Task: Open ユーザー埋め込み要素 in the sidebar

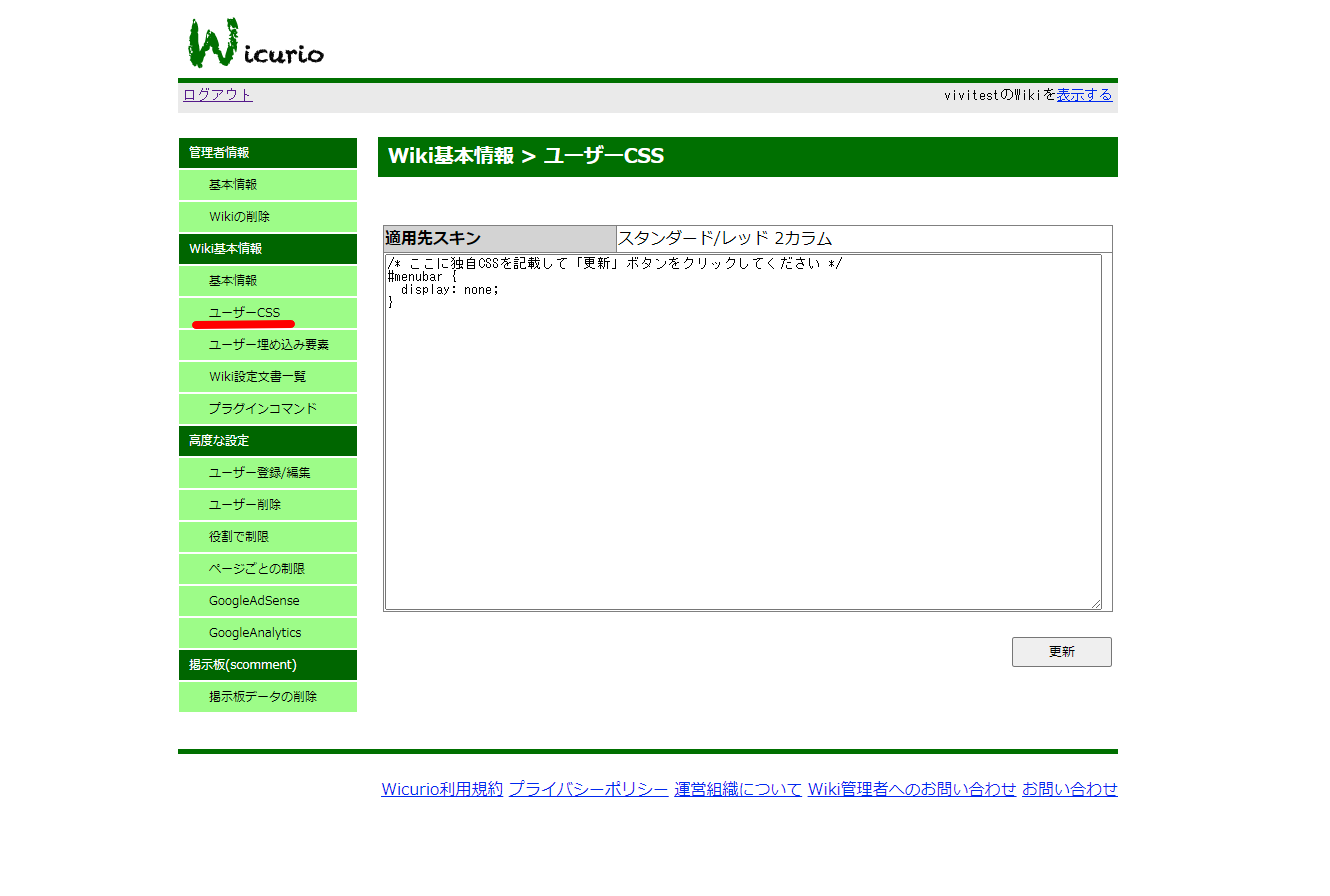Action: coord(268,345)
